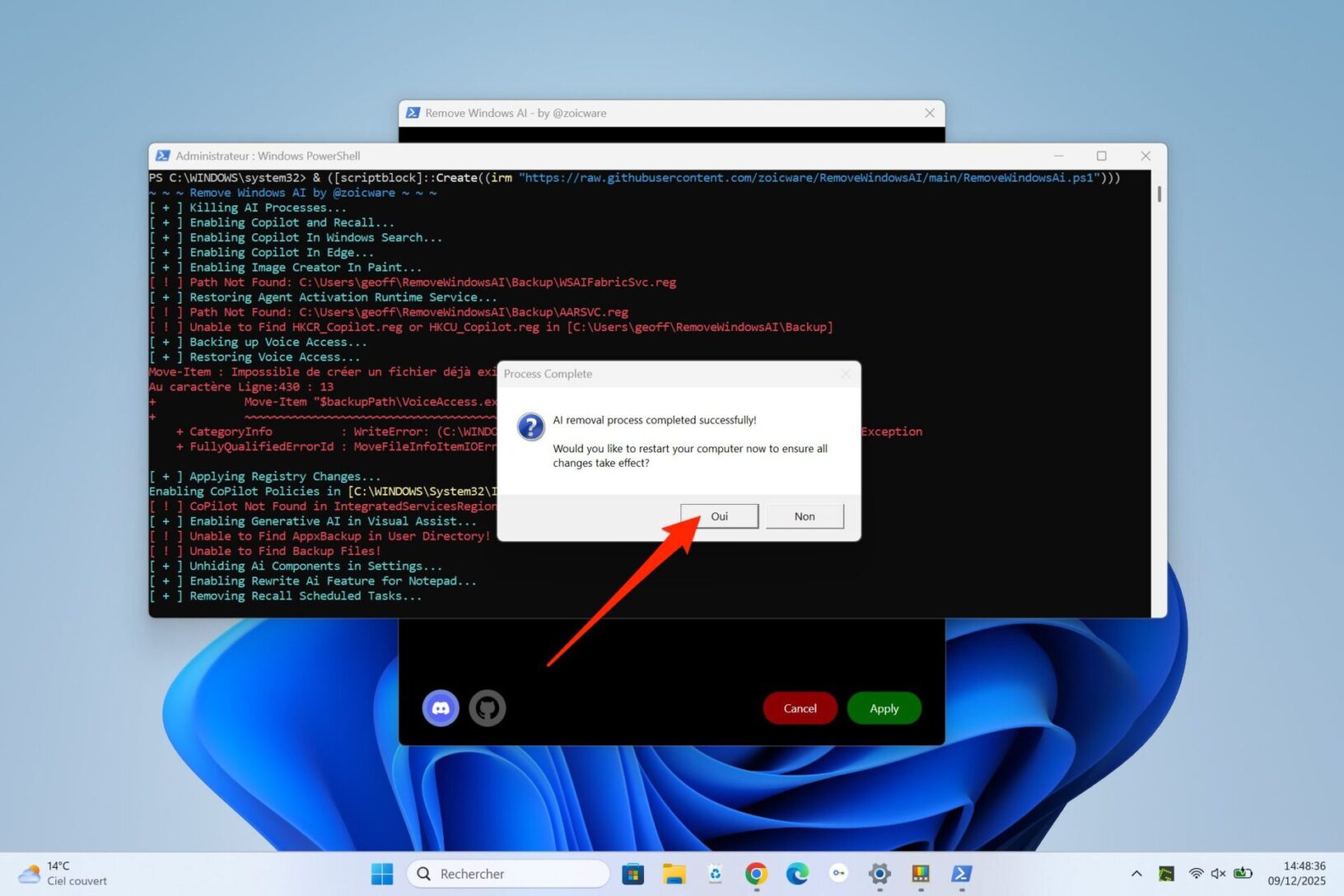This screenshot has height=896, width=1344.
Task: Close the Process Complete dialog
Action: (846, 374)
